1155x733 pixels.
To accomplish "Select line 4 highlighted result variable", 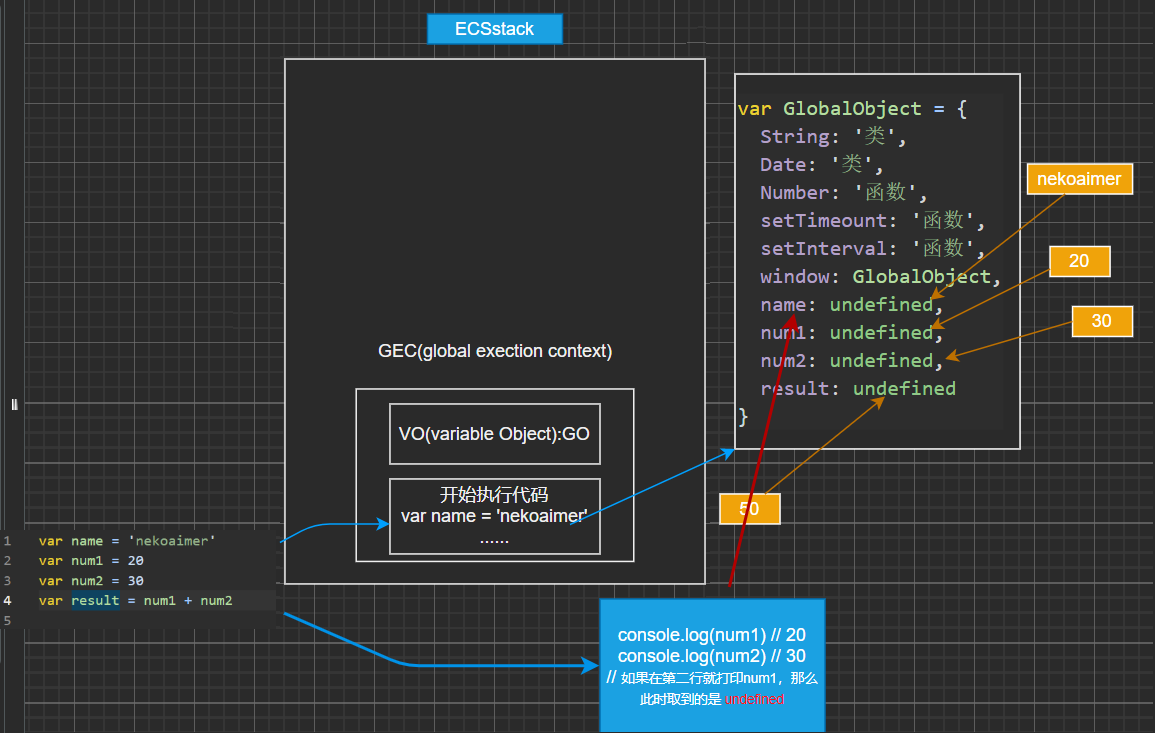I will click(x=95, y=600).
